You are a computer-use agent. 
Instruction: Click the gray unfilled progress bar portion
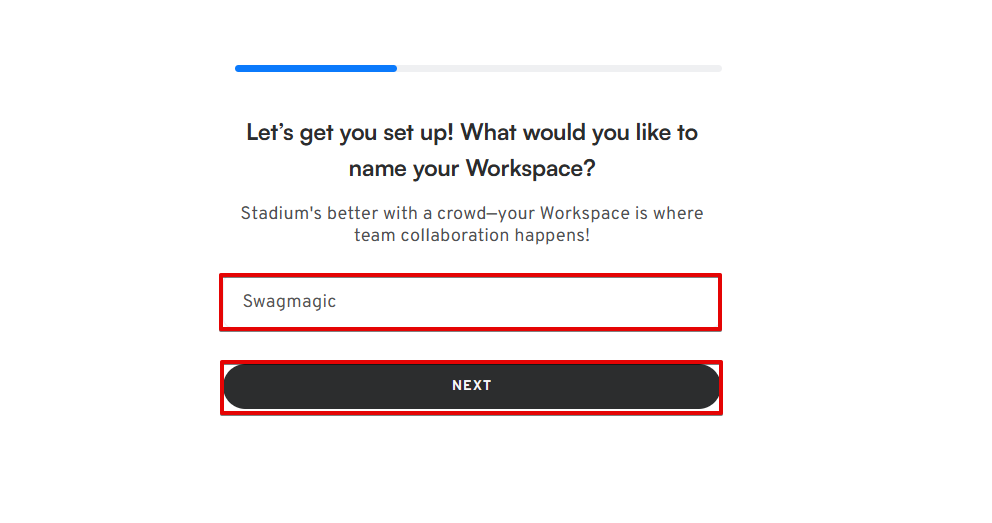coord(560,68)
